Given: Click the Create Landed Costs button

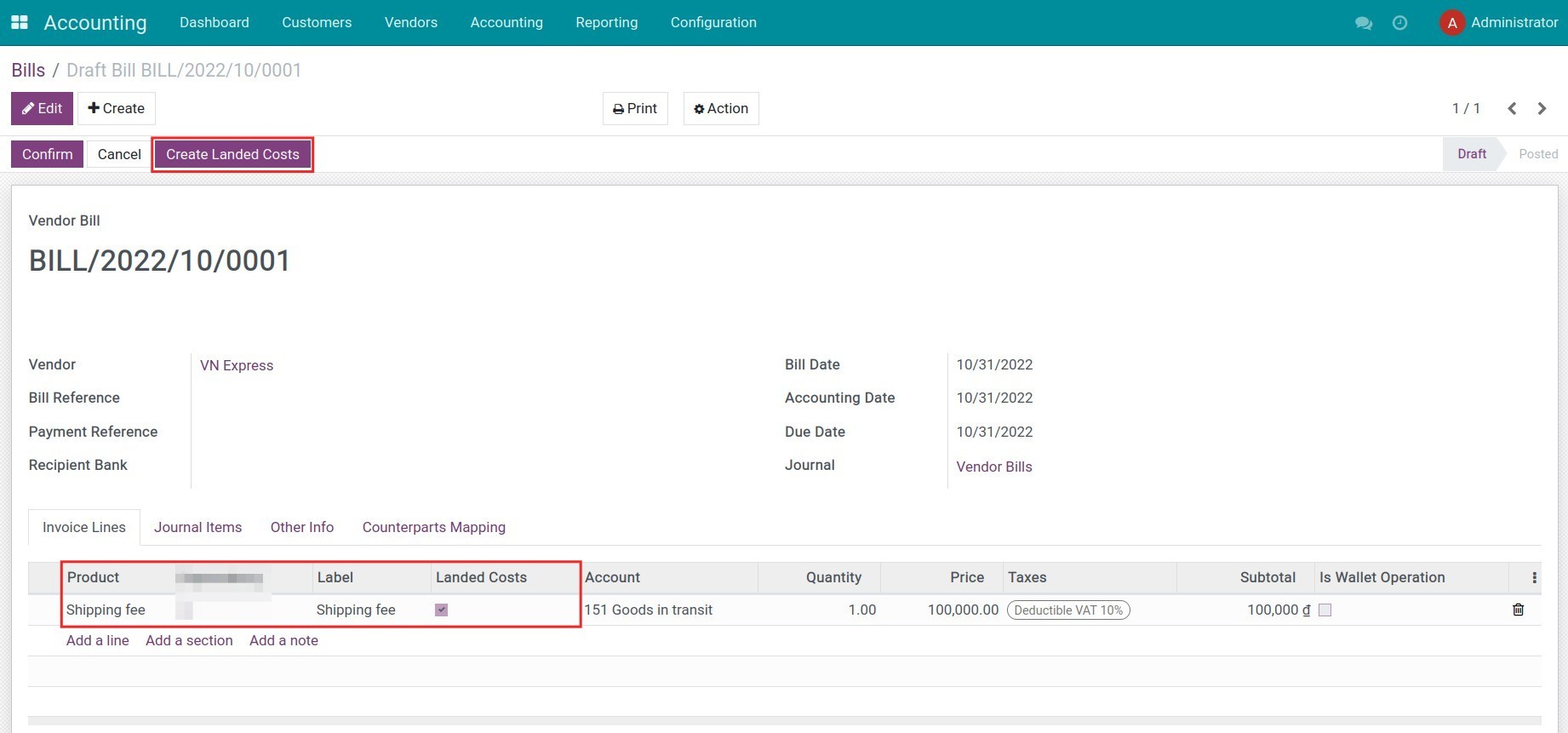Looking at the screenshot, I should coord(232,154).
